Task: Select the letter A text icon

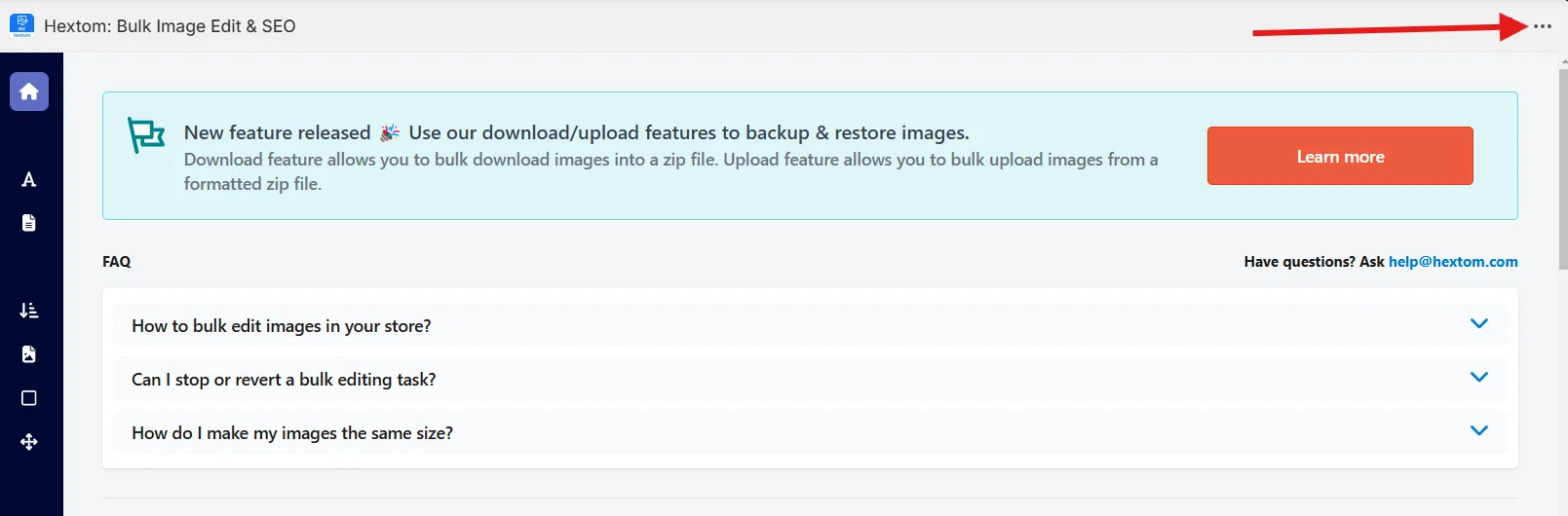Action: coord(29,179)
